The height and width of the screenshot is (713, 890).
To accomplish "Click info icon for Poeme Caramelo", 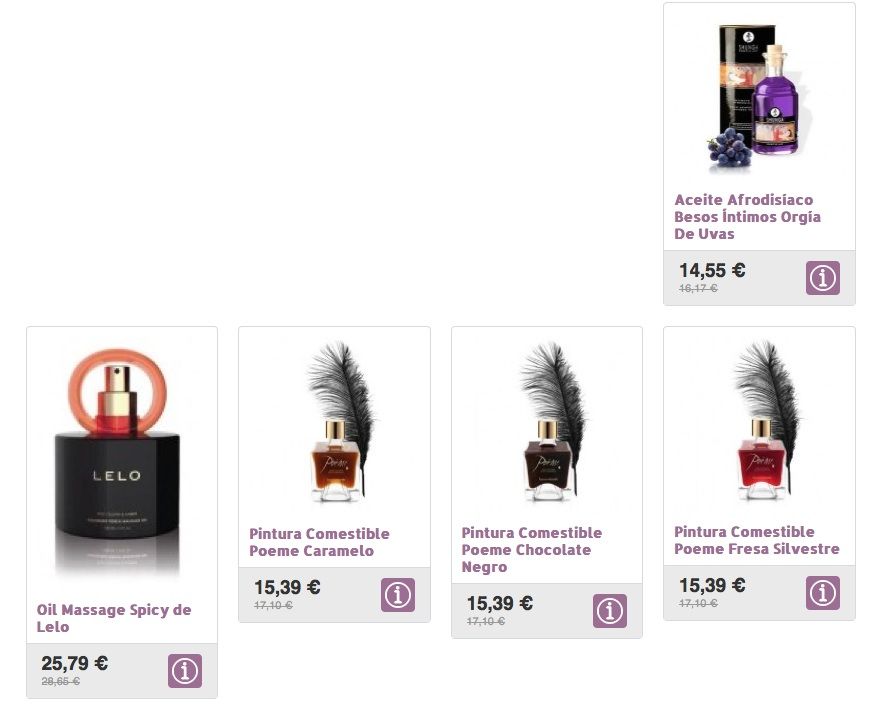I will [397, 594].
